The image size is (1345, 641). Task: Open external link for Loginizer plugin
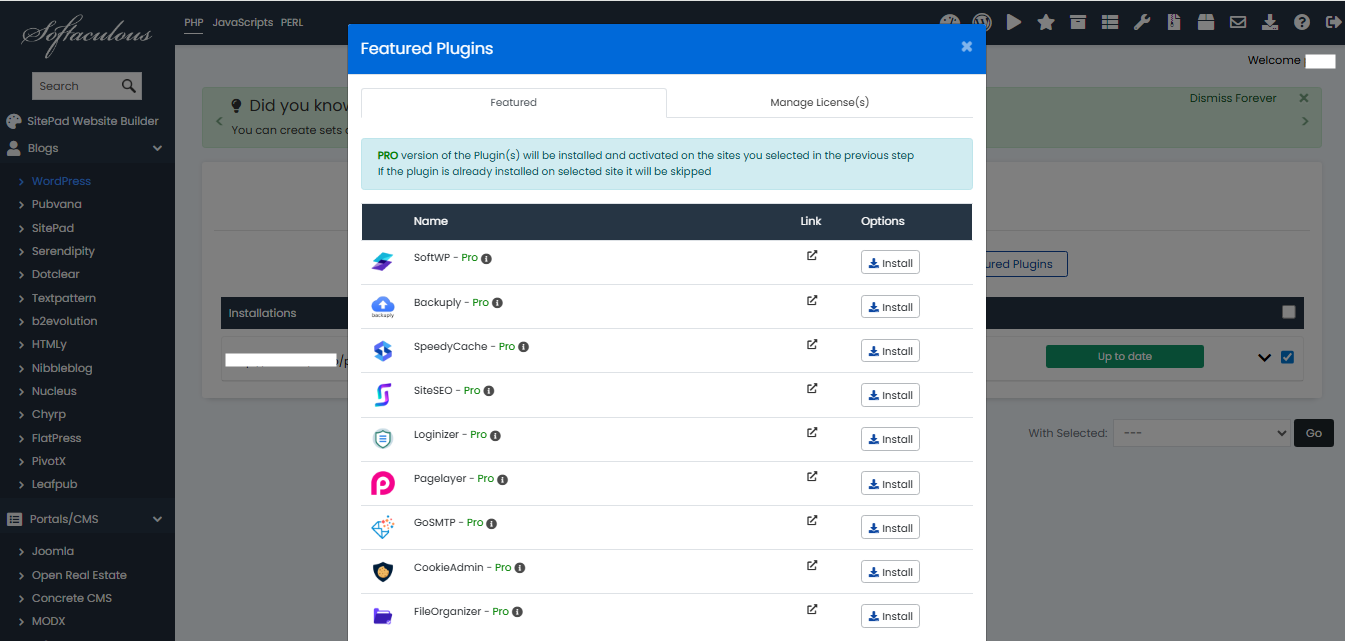[x=812, y=432]
